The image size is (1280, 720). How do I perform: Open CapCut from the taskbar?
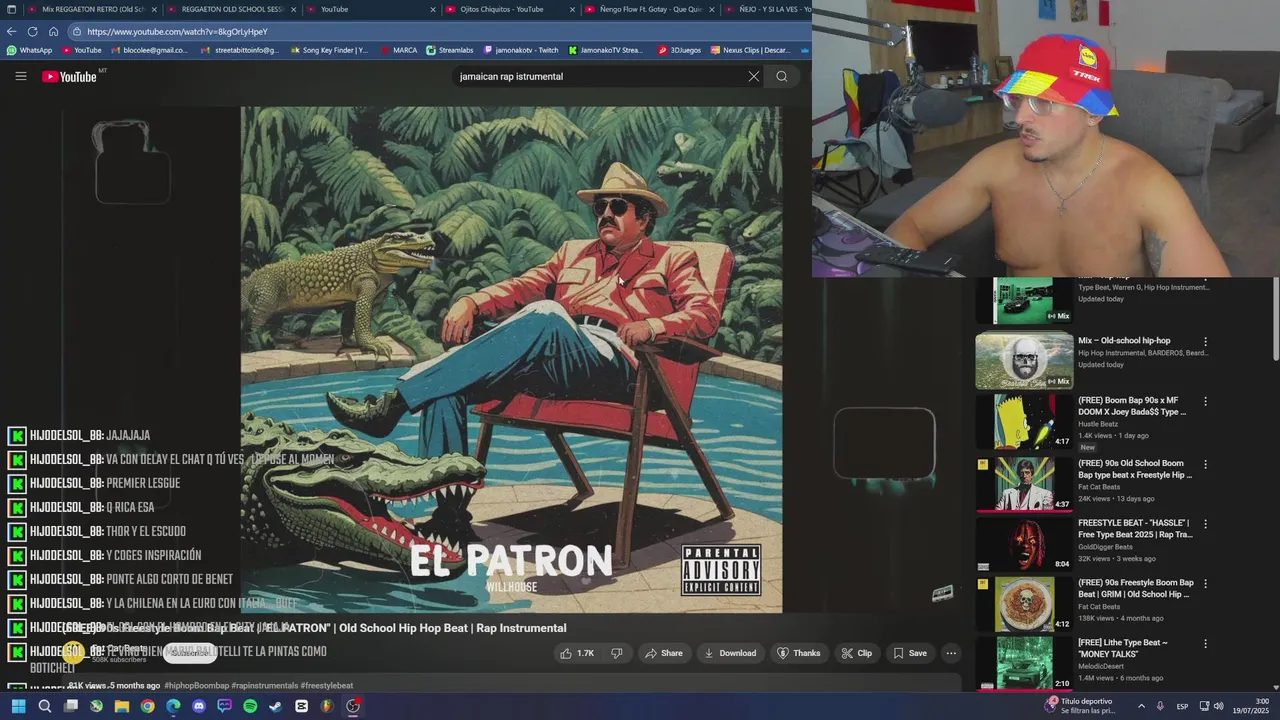[x=301, y=706]
